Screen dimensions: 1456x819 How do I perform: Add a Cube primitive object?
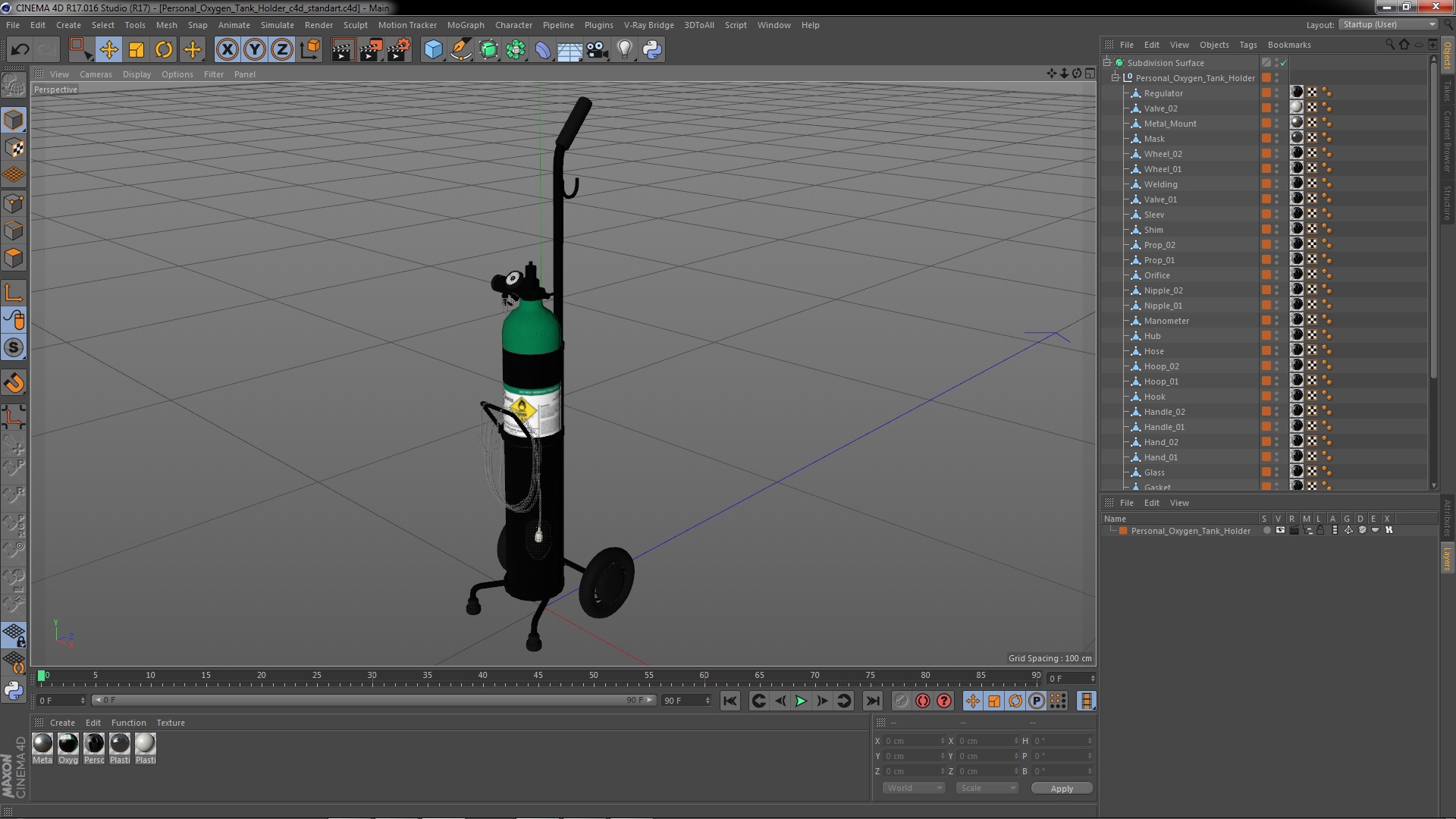click(433, 50)
